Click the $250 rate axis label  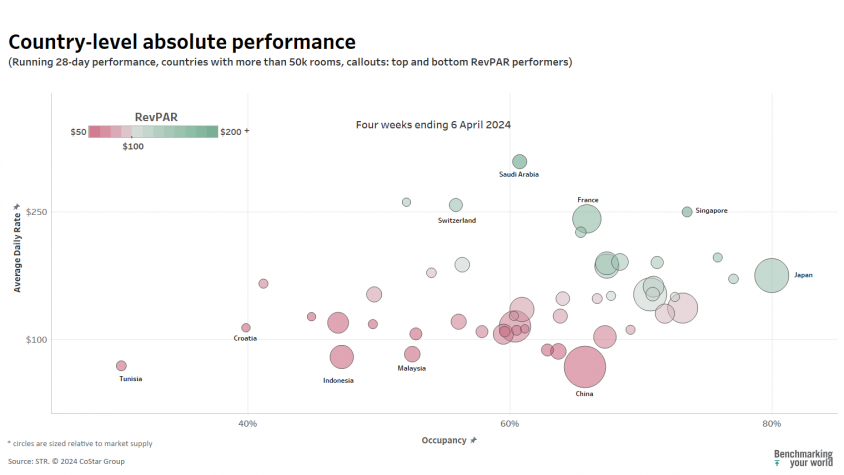tap(36, 212)
